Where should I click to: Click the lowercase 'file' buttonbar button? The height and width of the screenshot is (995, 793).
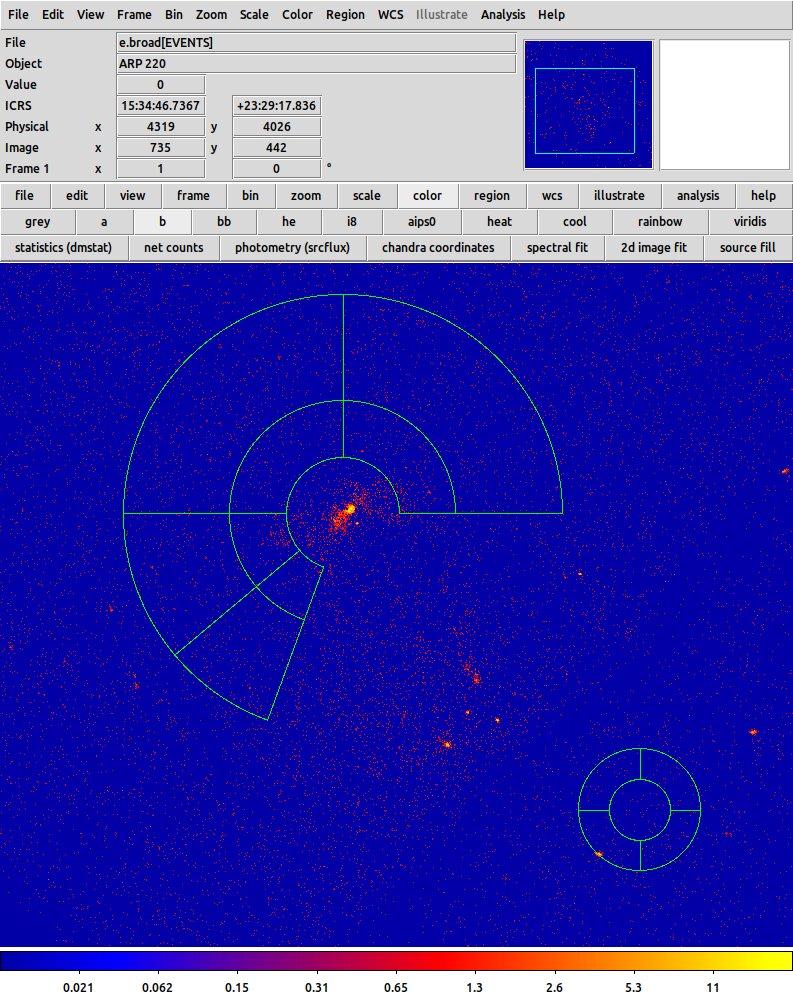[25, 195]
